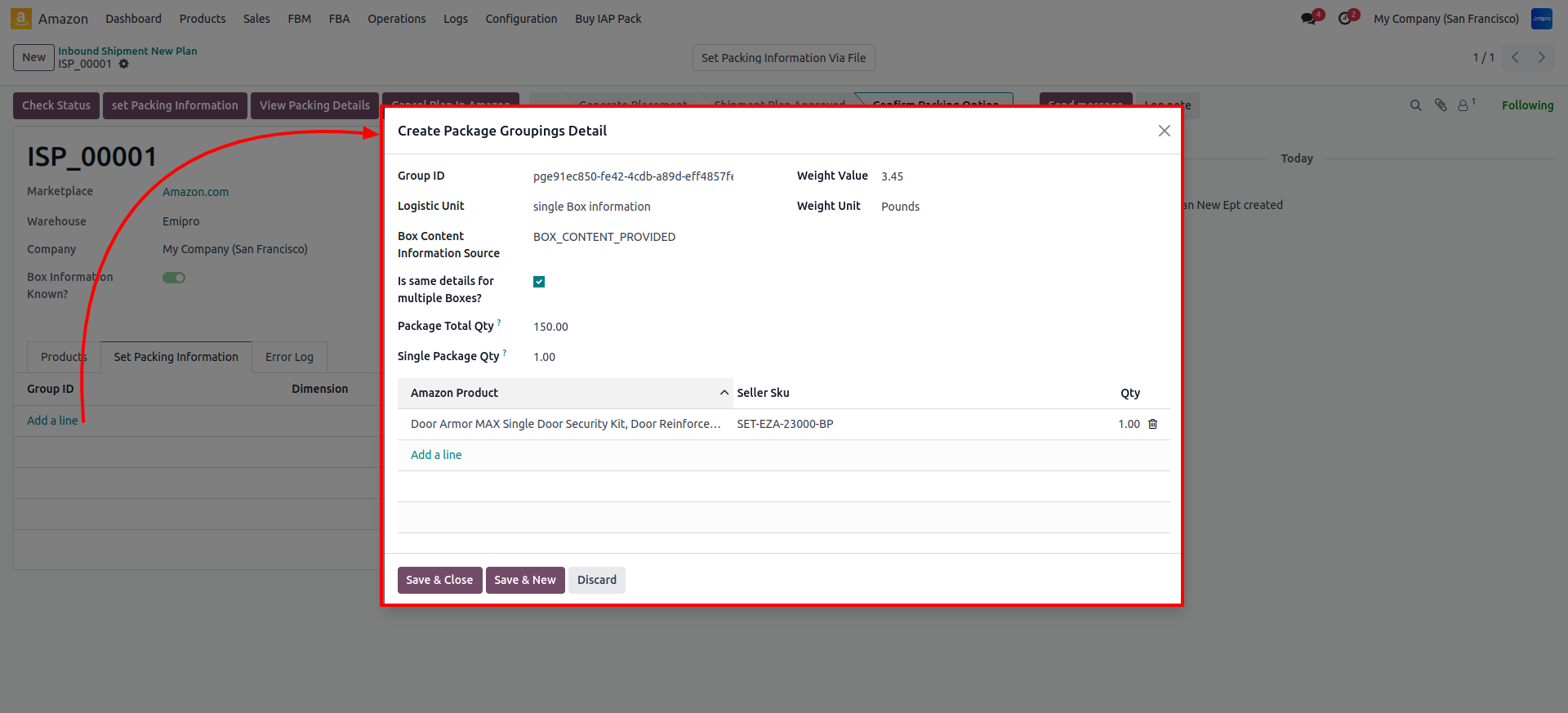Click the gear icon beside ISP_00001
Image resolution: width=1568 pixels, height=713 pixels.
coord(124,64)
